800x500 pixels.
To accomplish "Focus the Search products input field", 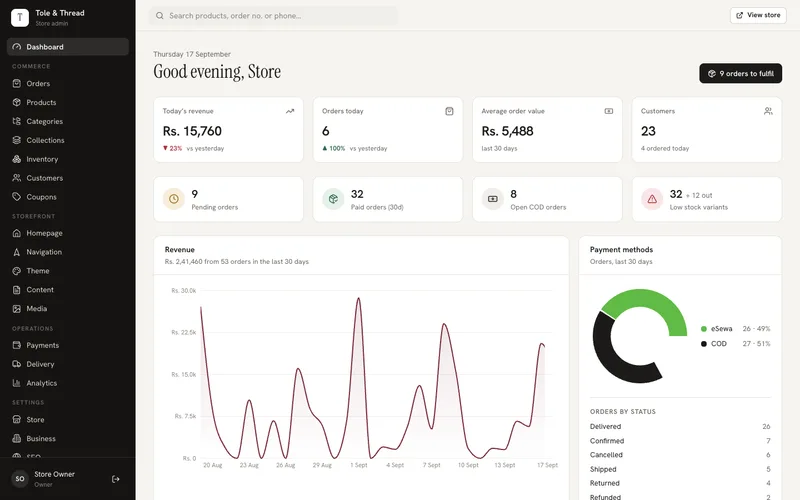I will click(273, 16).
